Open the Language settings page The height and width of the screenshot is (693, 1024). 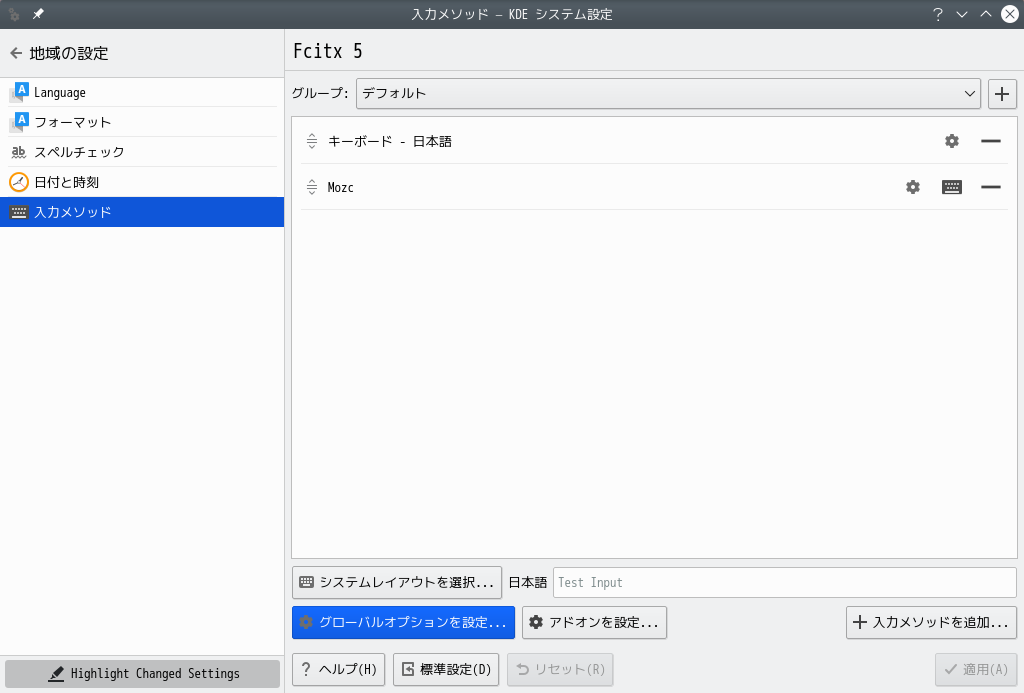(142, 92)
